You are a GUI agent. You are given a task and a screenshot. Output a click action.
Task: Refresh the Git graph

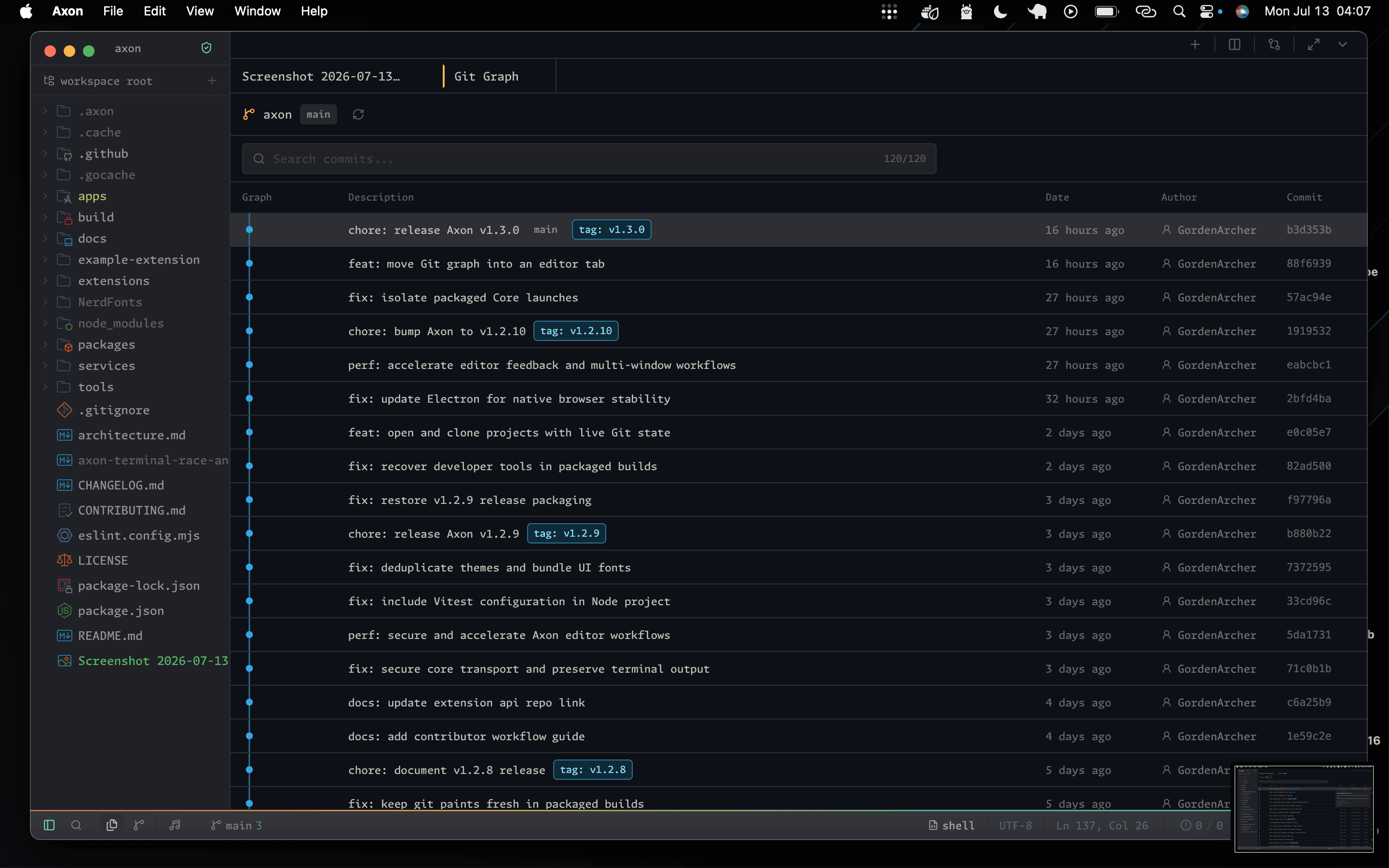pos(358,115)
